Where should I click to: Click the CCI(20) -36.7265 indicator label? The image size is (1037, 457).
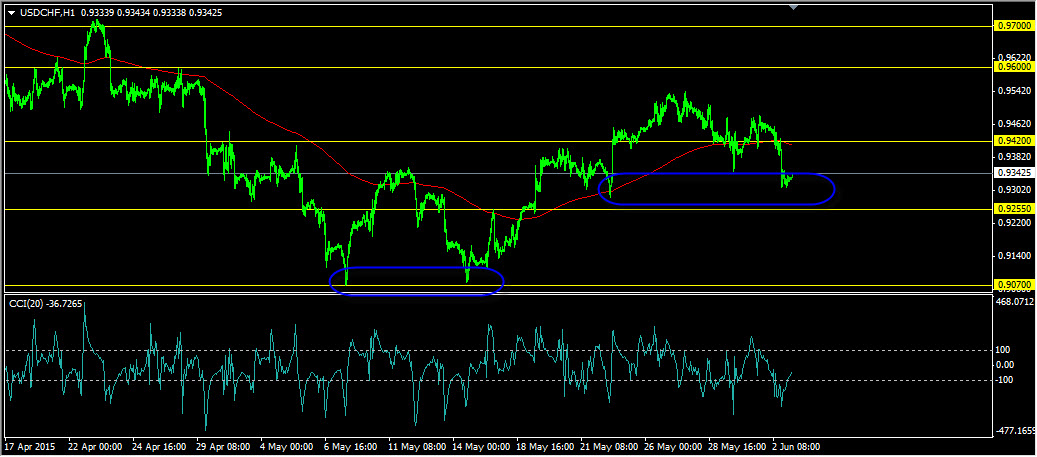tap(46, 303)
